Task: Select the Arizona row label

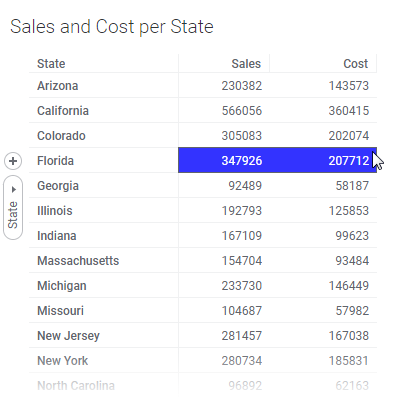Action: (x=58, y=86)
